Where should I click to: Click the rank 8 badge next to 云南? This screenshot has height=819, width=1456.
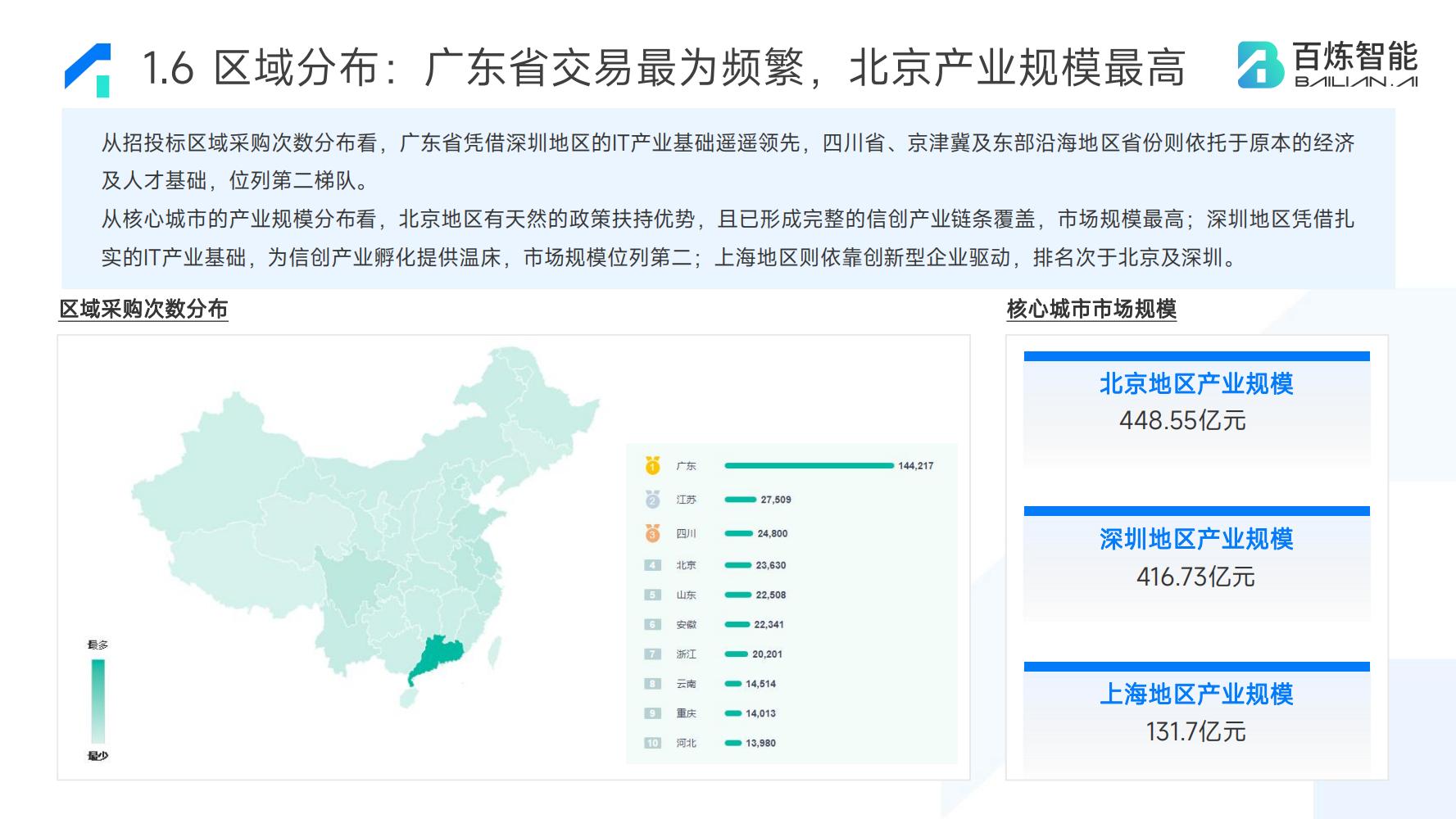652,683
